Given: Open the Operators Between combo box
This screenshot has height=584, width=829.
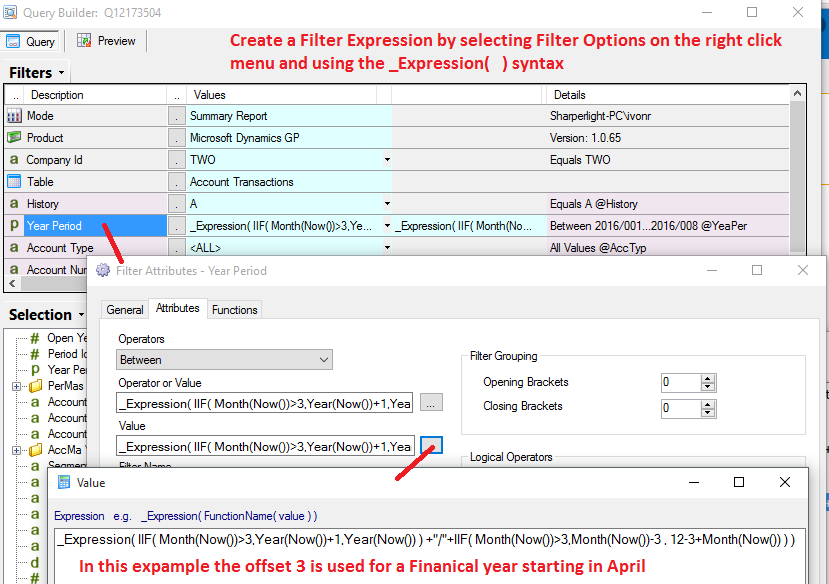Looking at the screenshot, I should (x=224, y=360).
